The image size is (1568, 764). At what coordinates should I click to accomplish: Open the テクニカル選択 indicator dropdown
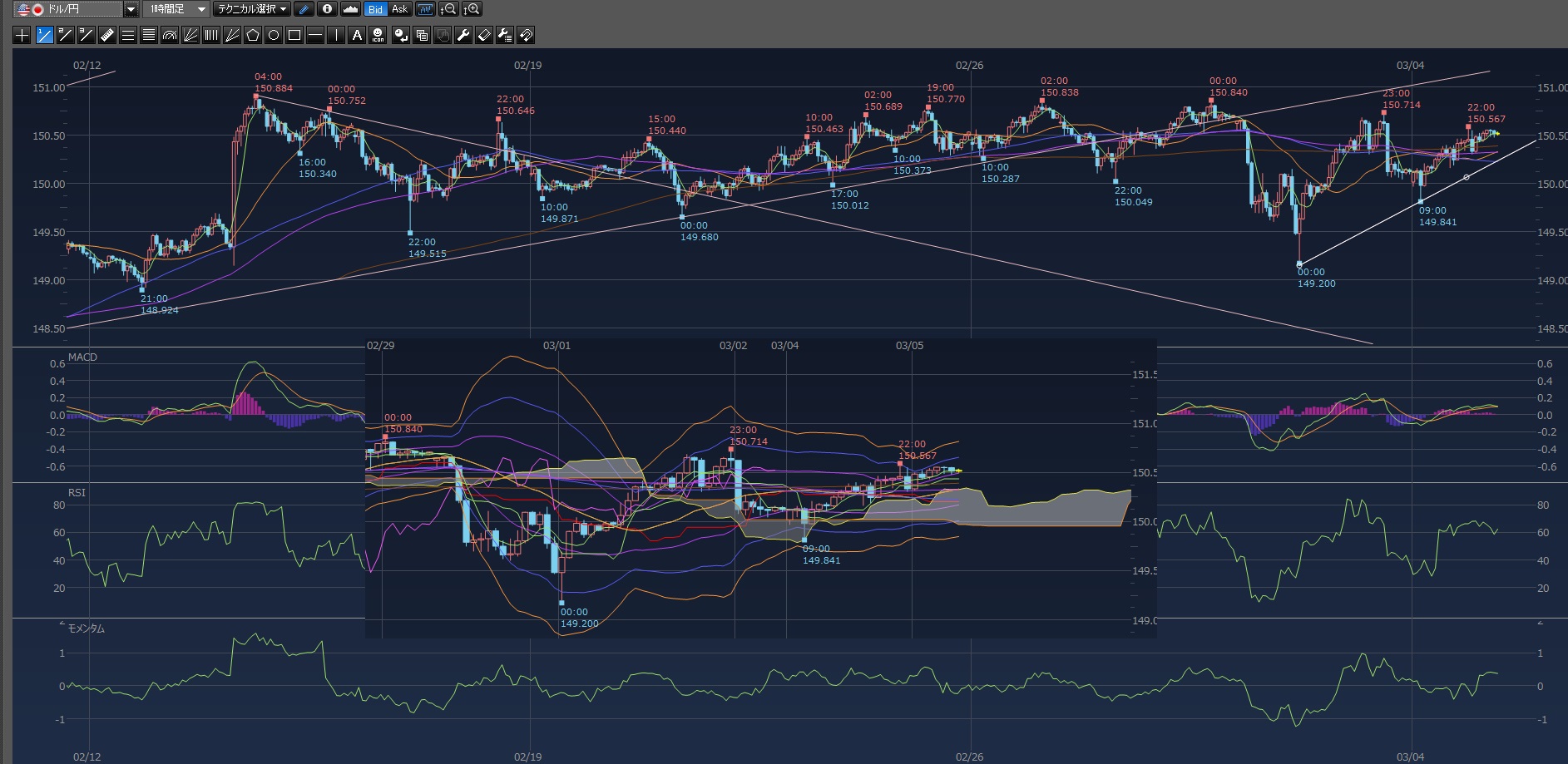click(251, 9)
